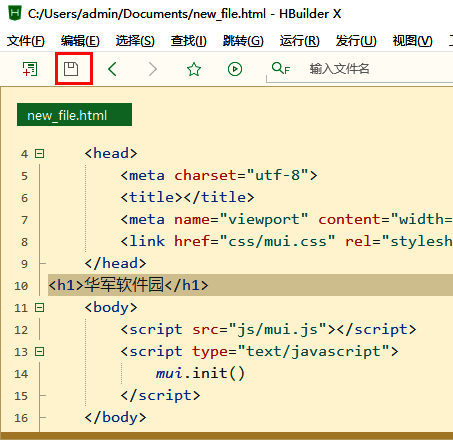This screenshot has height=440, width=453.
Task: Click the run play icon in toolbar
Action: pyautogui.click(x=235, y=69)
